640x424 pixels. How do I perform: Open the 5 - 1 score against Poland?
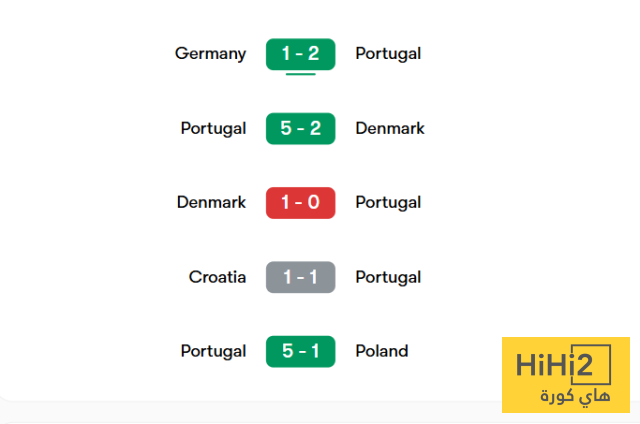pyautogui.click(x=300, y=351)
